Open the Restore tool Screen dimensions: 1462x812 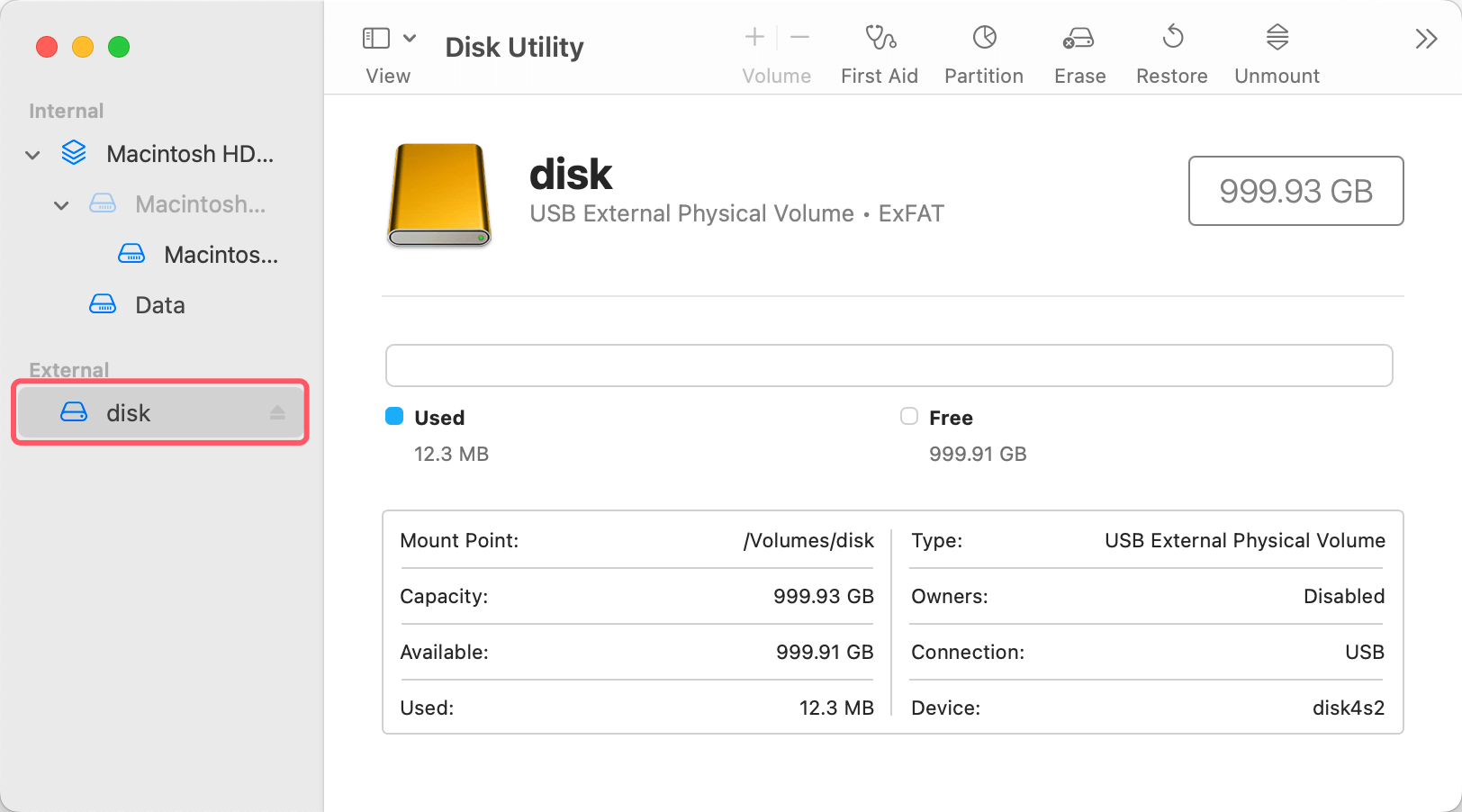click(1171, 51)
